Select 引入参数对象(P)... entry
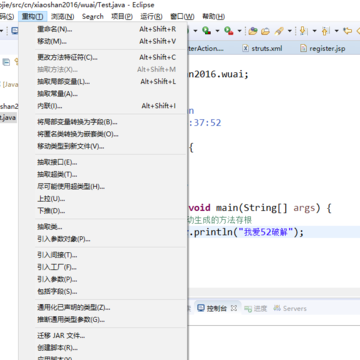 (103, 239)
